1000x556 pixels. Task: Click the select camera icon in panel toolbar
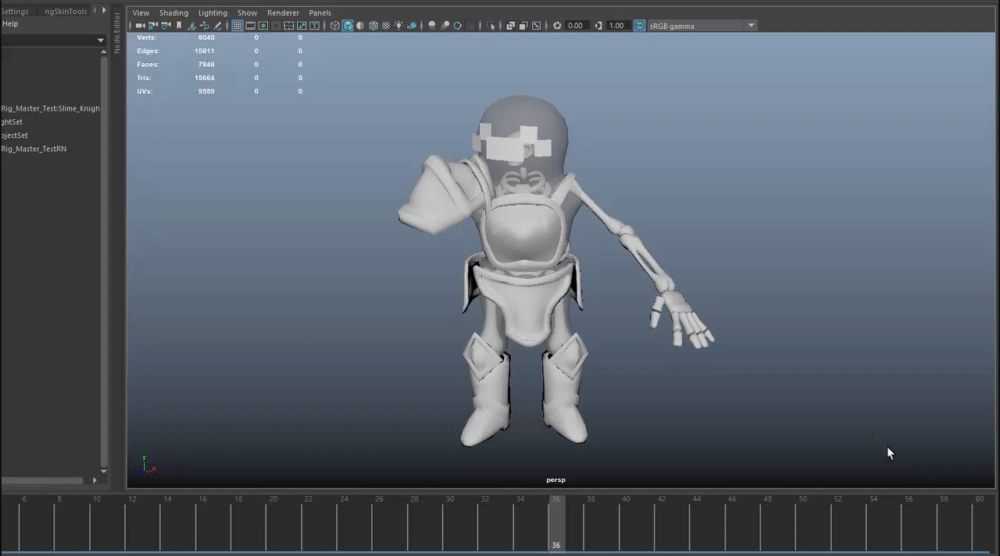click(x=139, y=26)
